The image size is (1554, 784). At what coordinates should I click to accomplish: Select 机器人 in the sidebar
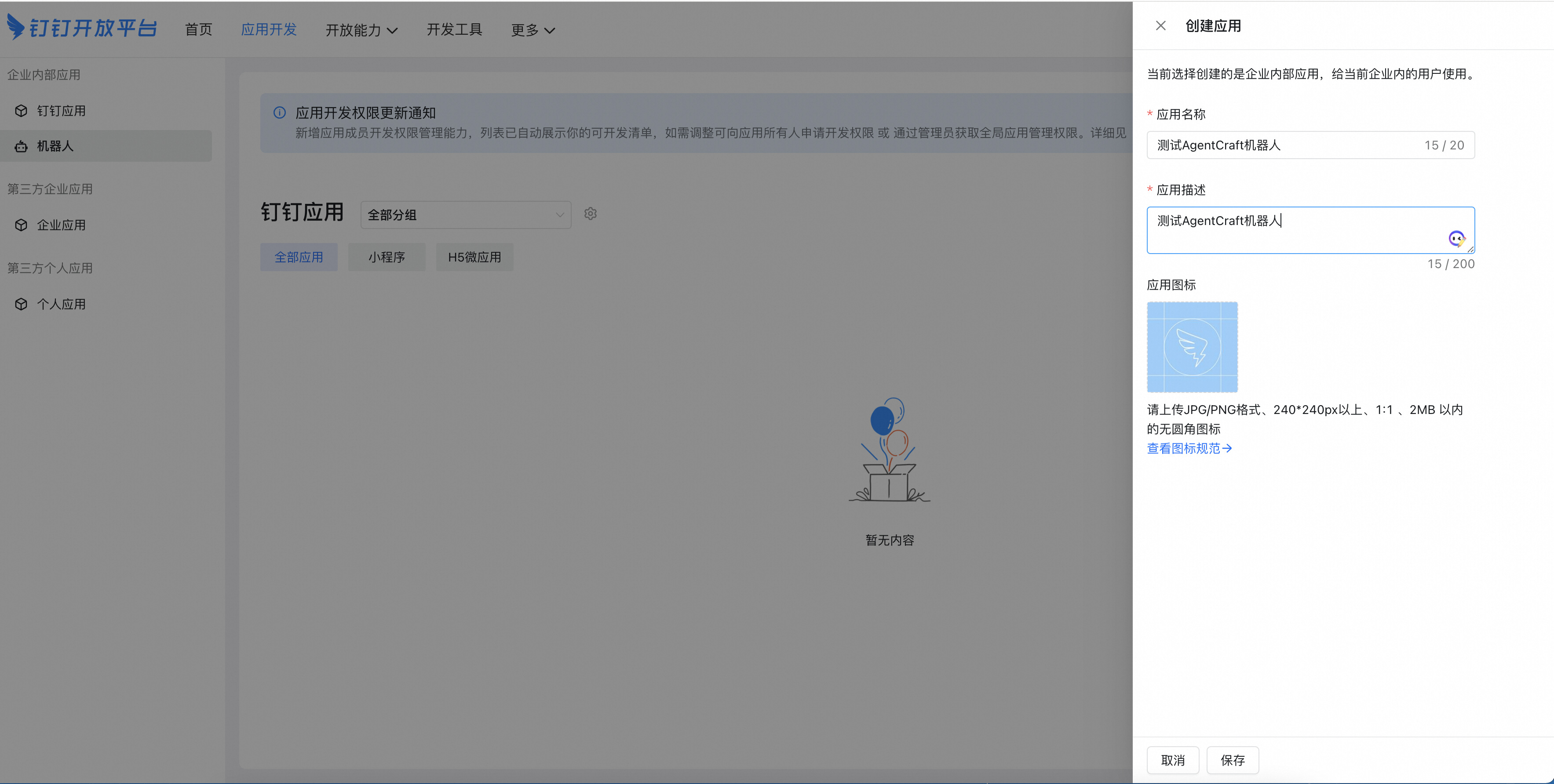106,146
